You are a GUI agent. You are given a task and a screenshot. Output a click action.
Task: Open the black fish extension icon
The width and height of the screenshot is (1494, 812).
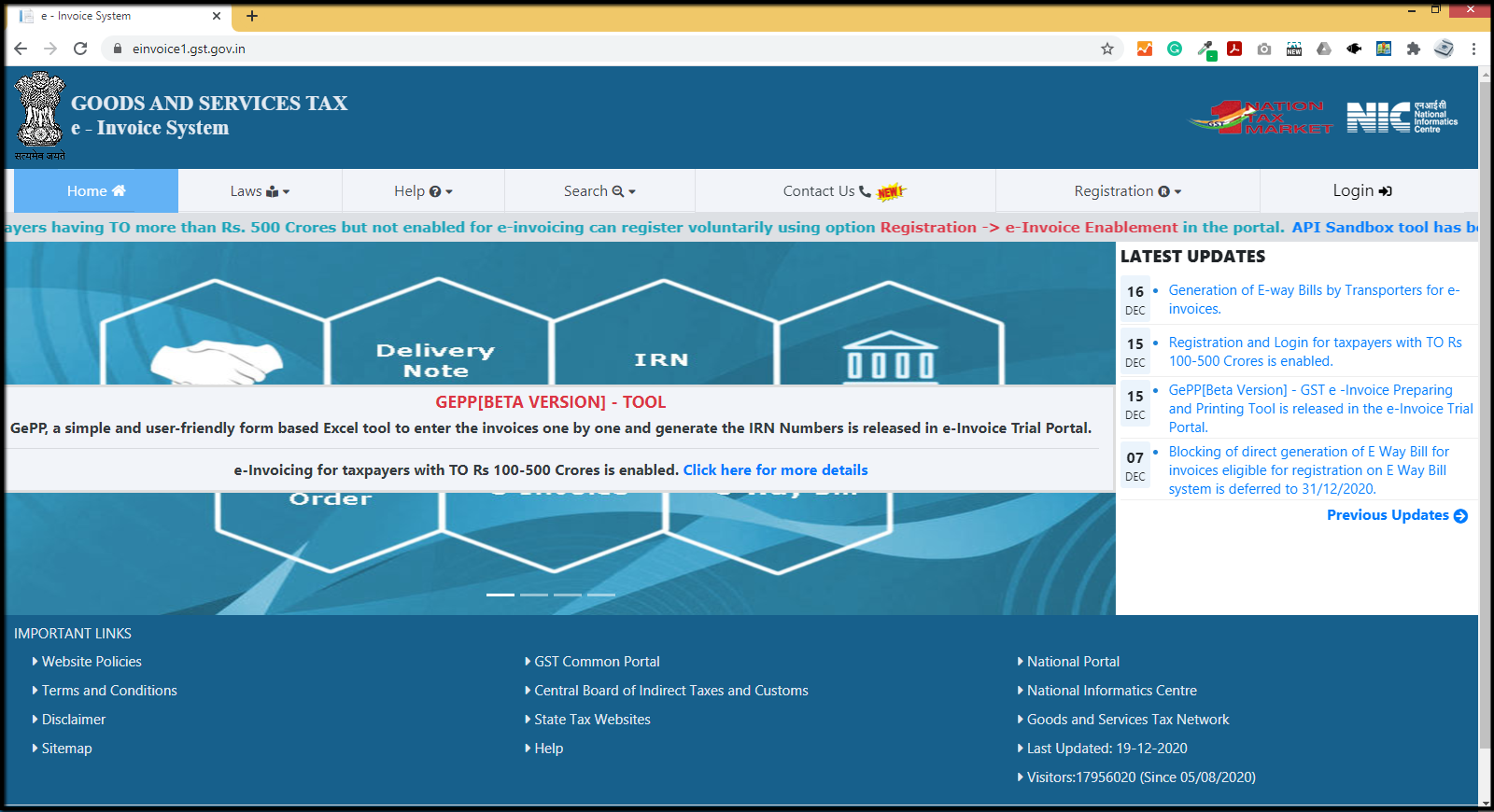coord(1354,49)
